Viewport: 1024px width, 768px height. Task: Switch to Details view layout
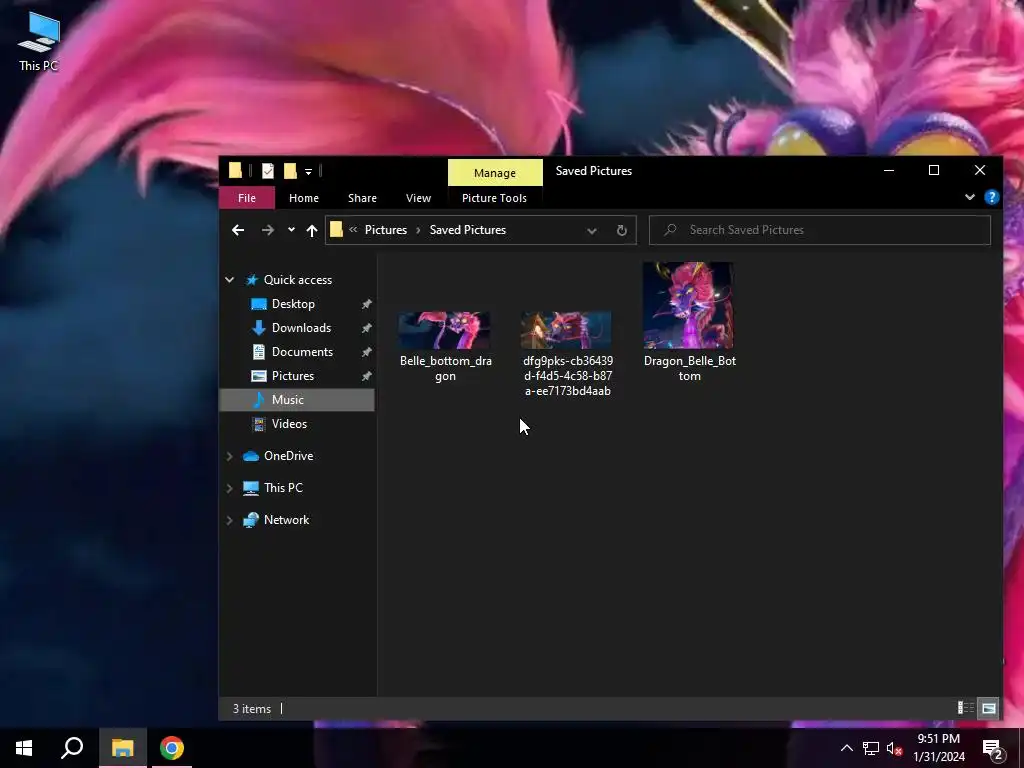coord(965,708)
